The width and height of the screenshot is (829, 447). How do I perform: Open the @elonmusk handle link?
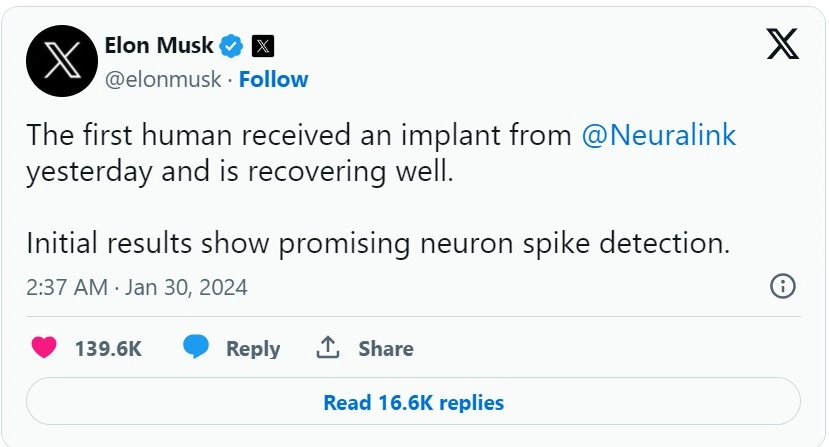tap(163, 80)
